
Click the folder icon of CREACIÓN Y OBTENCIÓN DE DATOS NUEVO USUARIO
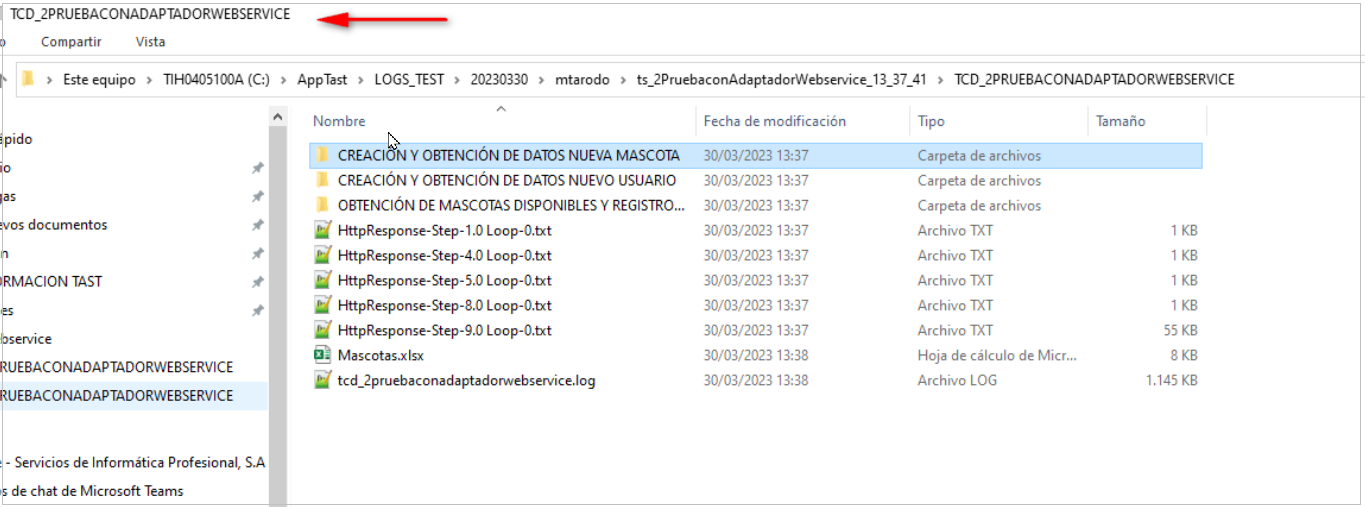[x=322, y=181]
